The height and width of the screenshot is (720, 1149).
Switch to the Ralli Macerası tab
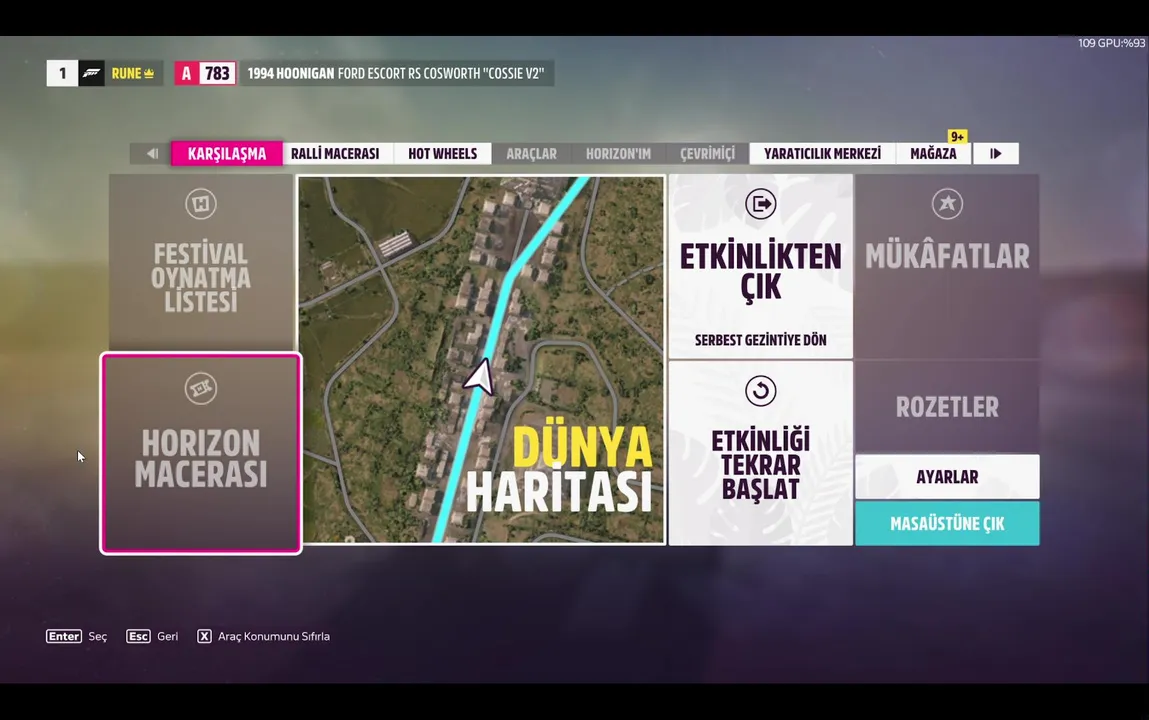[x=335, y=154]
